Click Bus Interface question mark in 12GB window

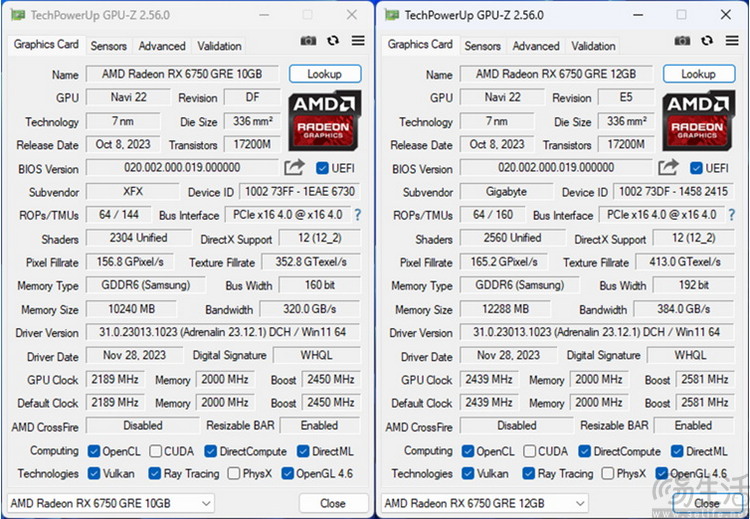click(x=731, y=215)
